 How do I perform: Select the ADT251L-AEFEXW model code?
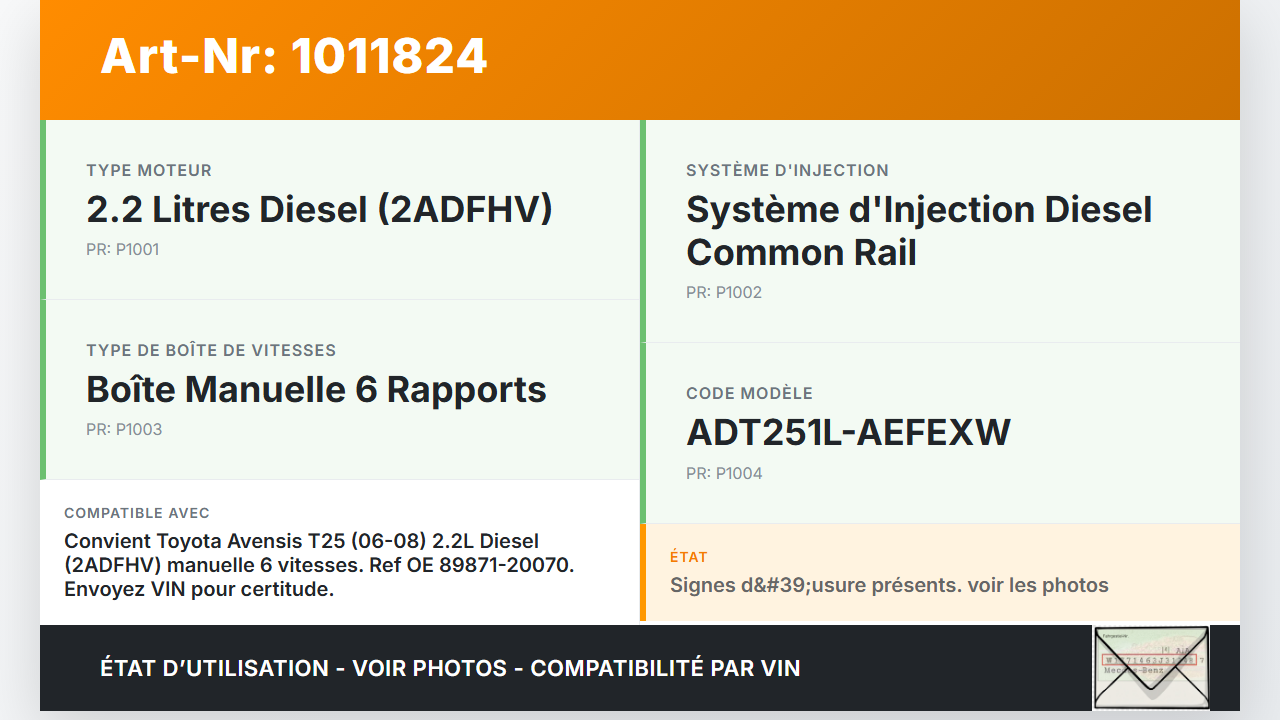(848, 432)
